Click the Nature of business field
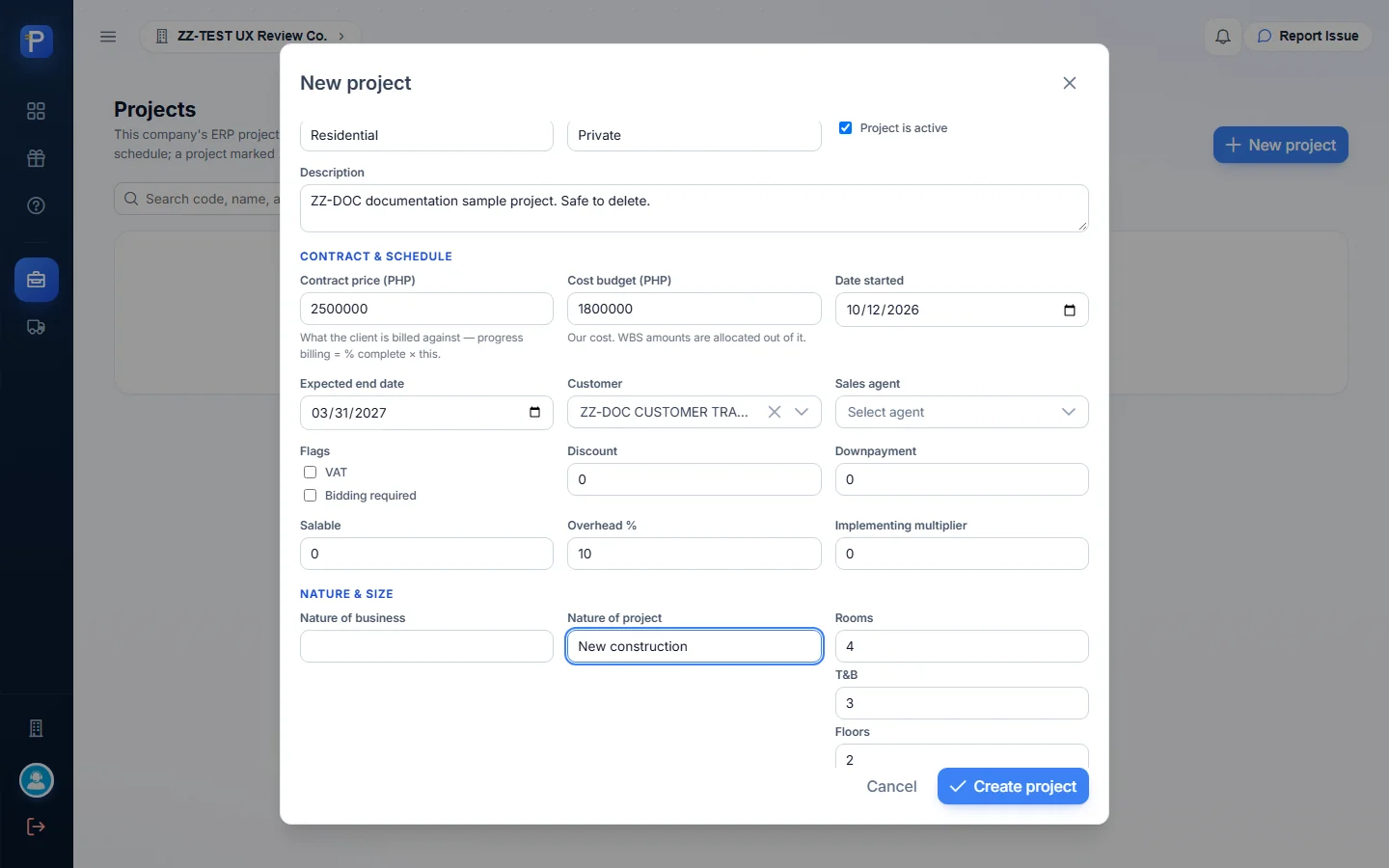Screen dimensions: 1389x868 pyautogui.click(x=426, y=646)
